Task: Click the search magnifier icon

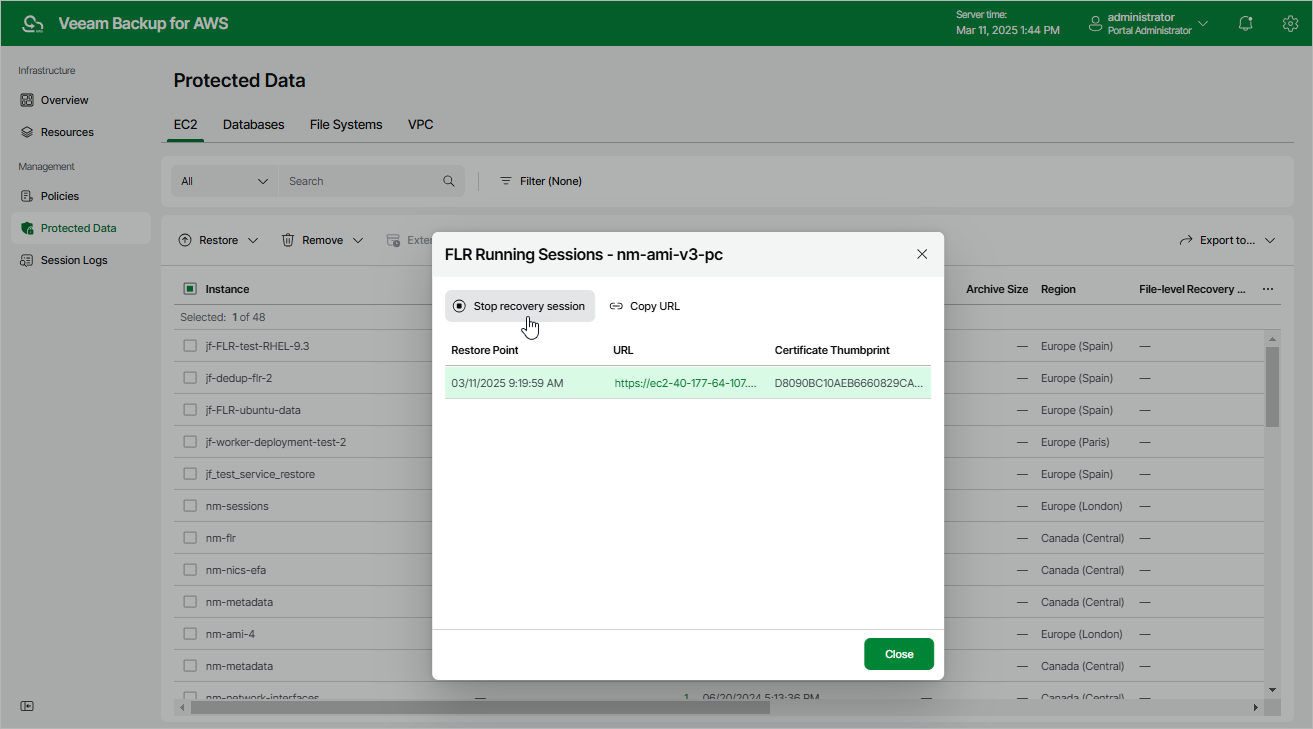Action: coord(449,181)
